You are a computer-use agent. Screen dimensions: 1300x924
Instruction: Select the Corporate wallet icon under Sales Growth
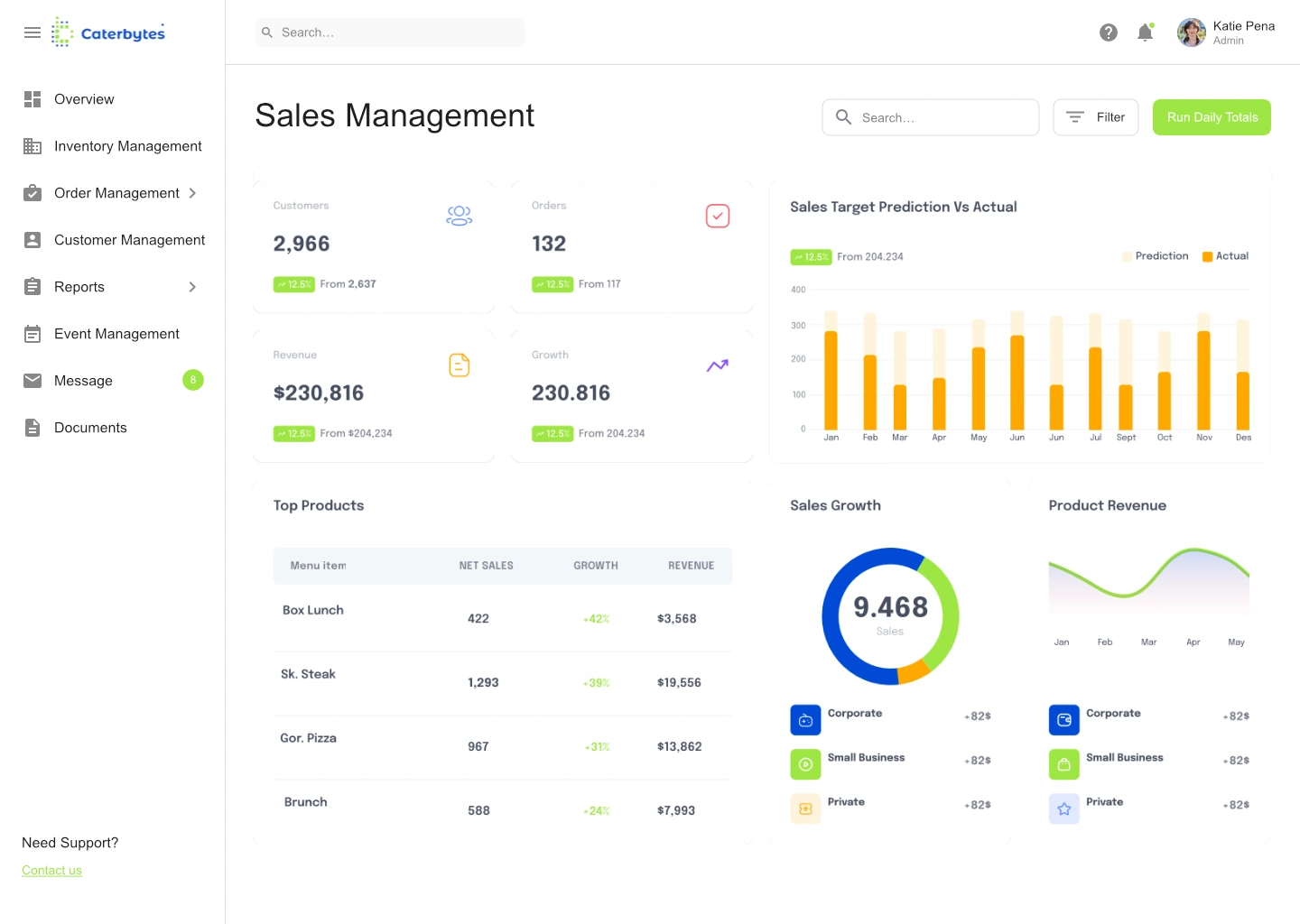805,719
